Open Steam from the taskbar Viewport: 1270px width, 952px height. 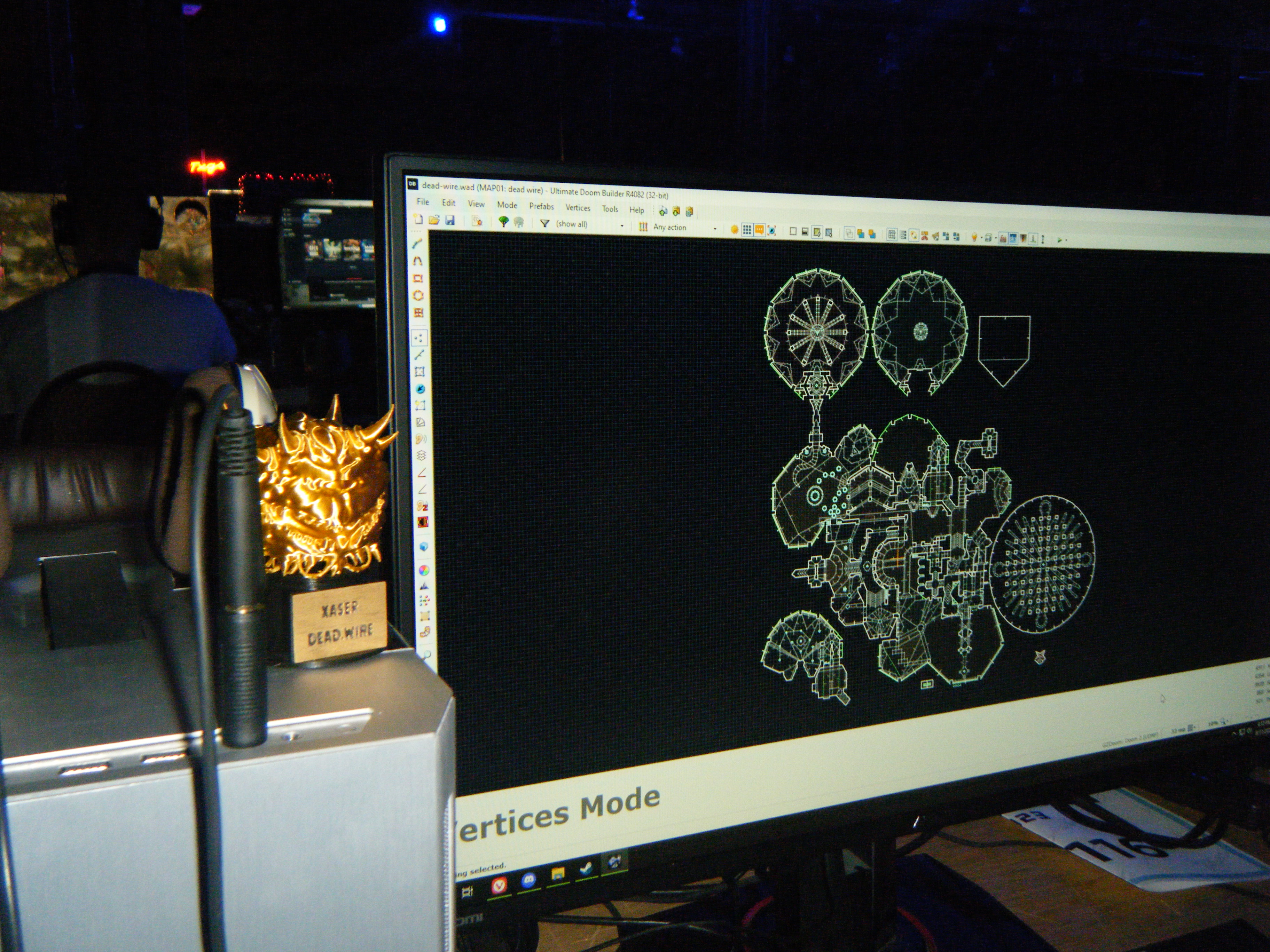coord(586,868)
